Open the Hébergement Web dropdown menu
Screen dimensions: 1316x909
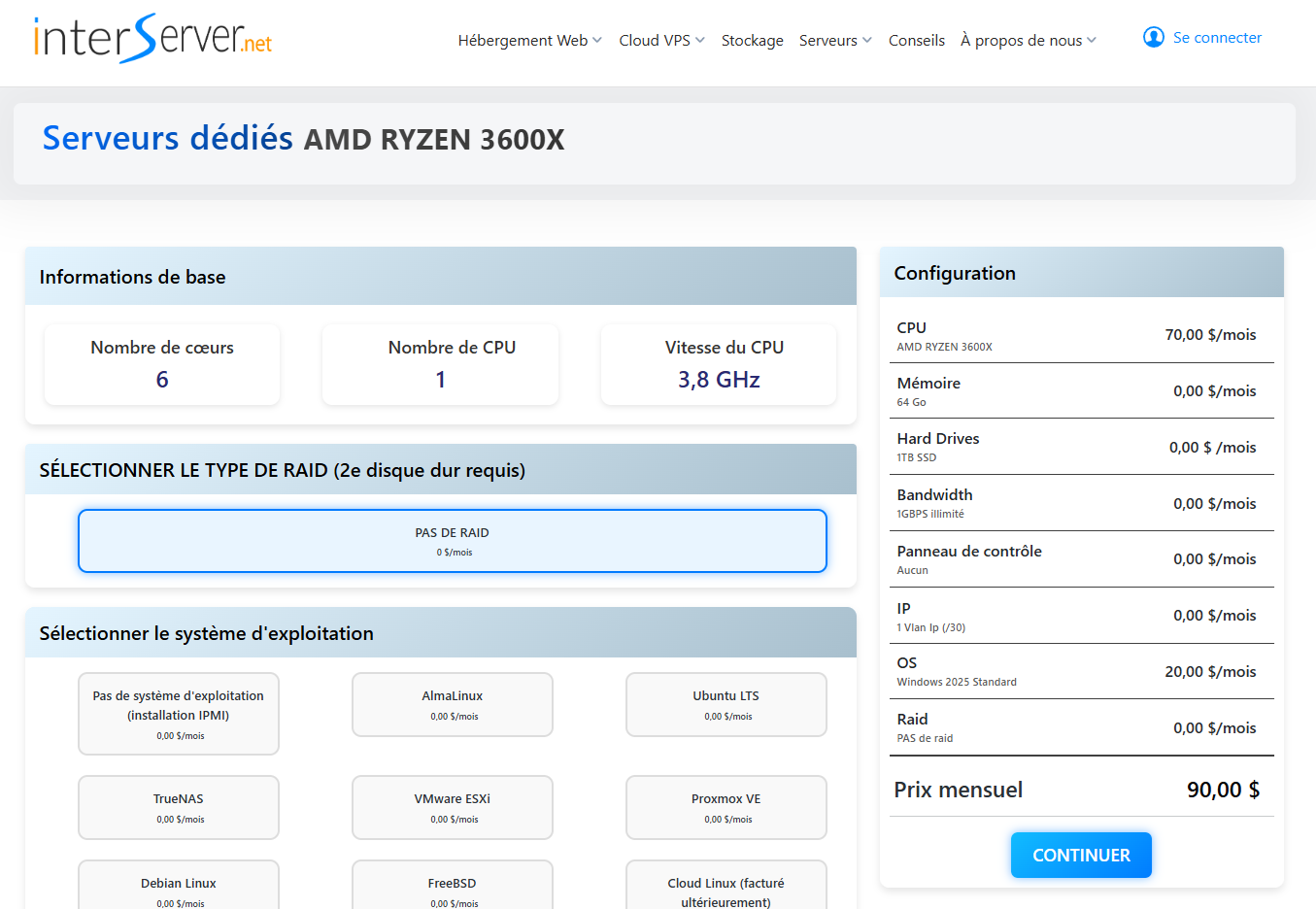tap(529, 40)
